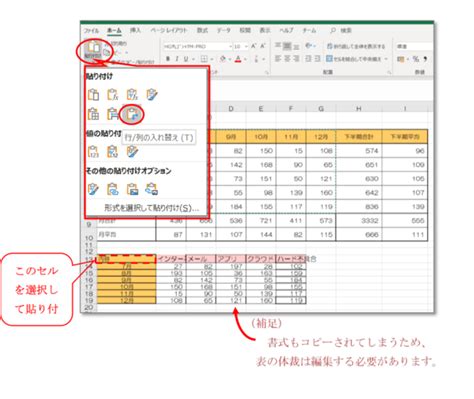
Task: Toggle Underline formatting
Action: tap(186, 59)
